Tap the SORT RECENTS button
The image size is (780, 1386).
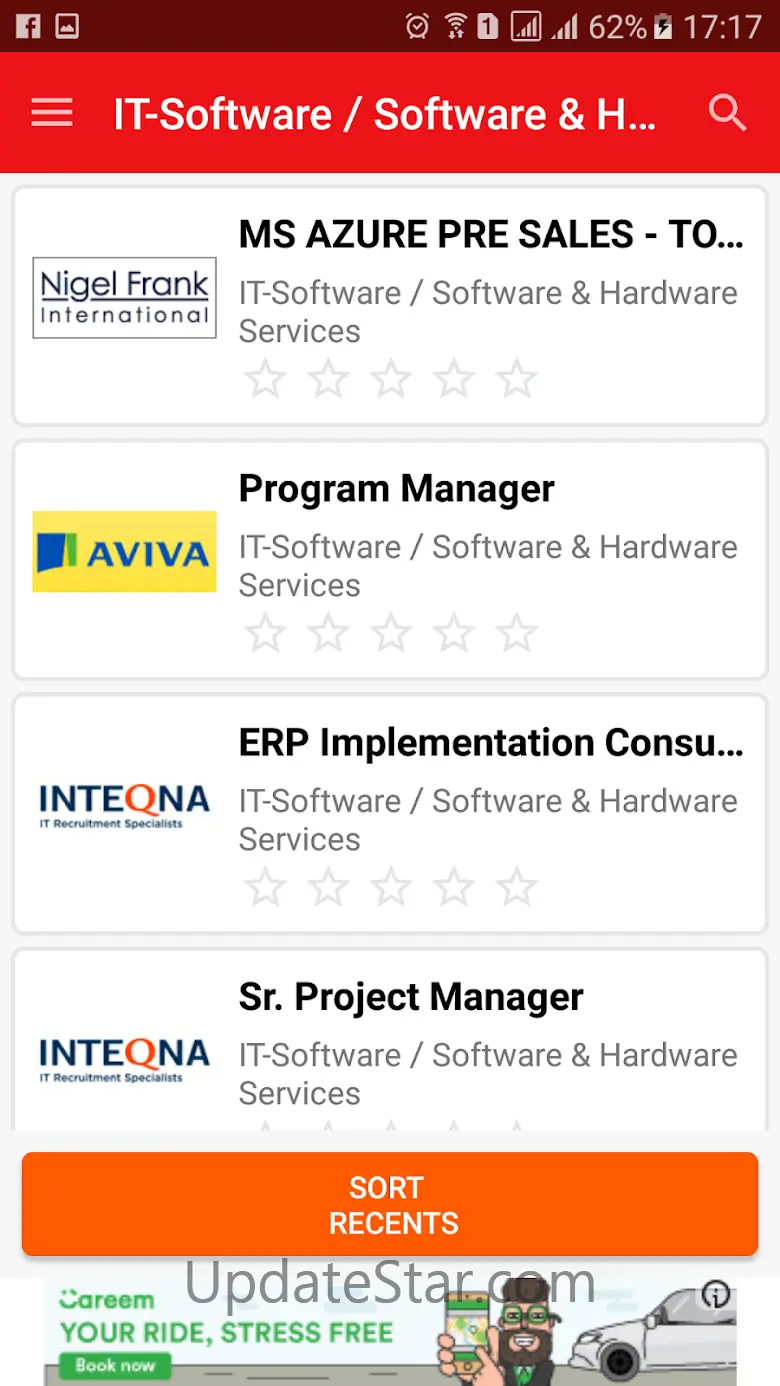click(390, 1204)
